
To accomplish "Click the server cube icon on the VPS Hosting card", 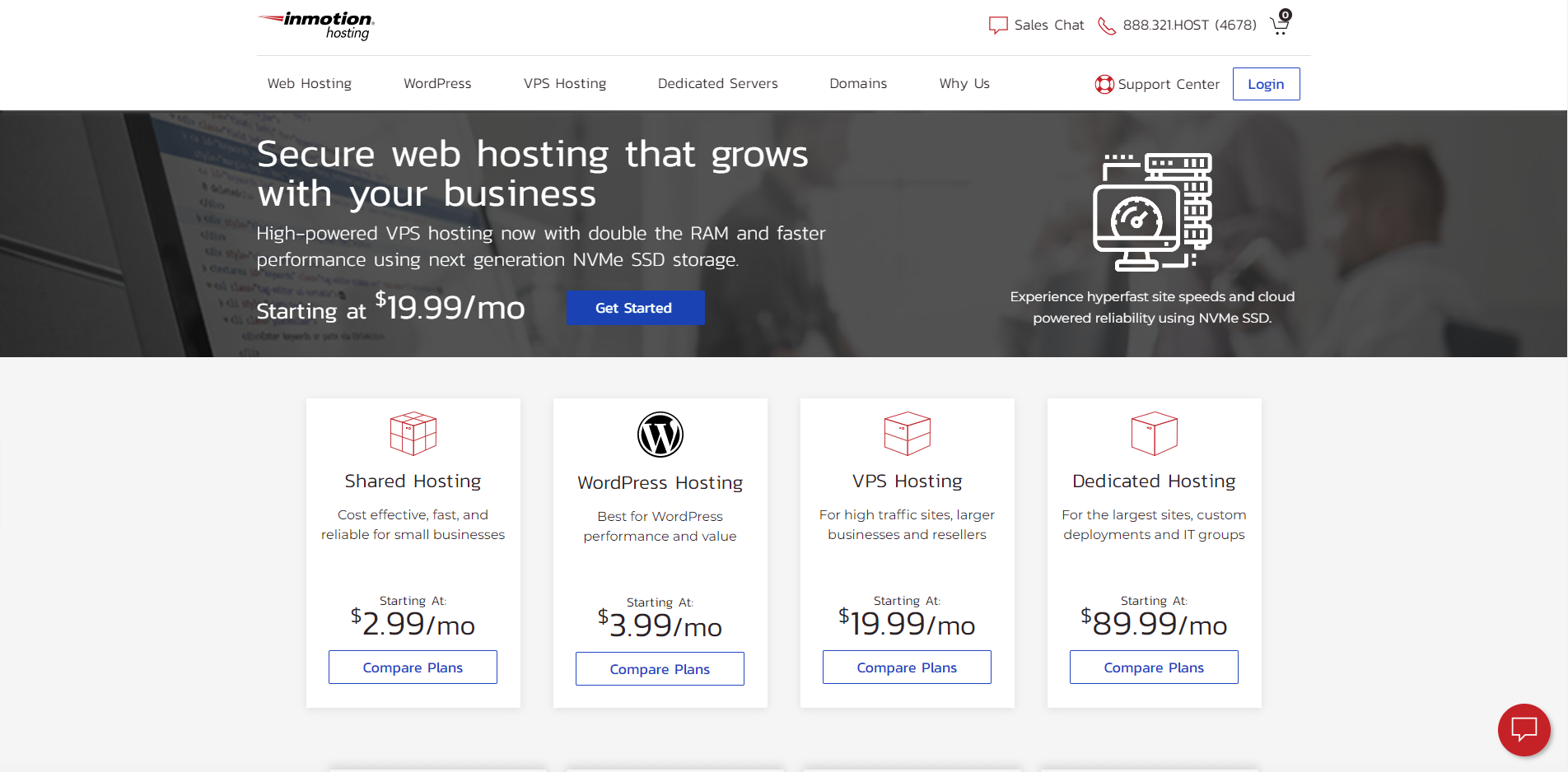I will (x=907, y=433).
